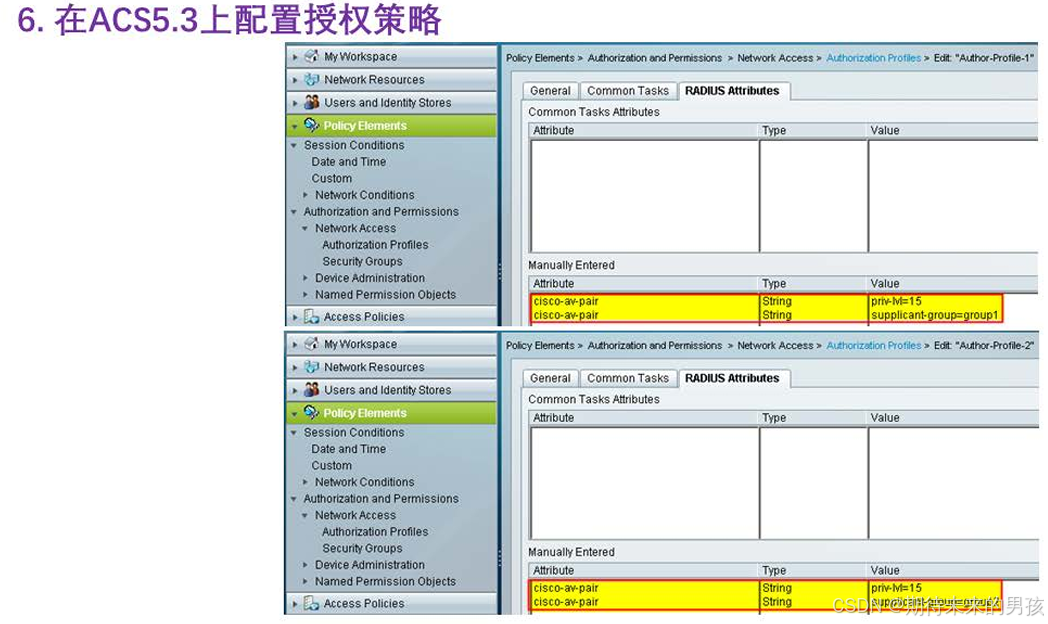Click the Access Policies icon in Author-Profile-1 panel
1048x624 pixels.
311,316
